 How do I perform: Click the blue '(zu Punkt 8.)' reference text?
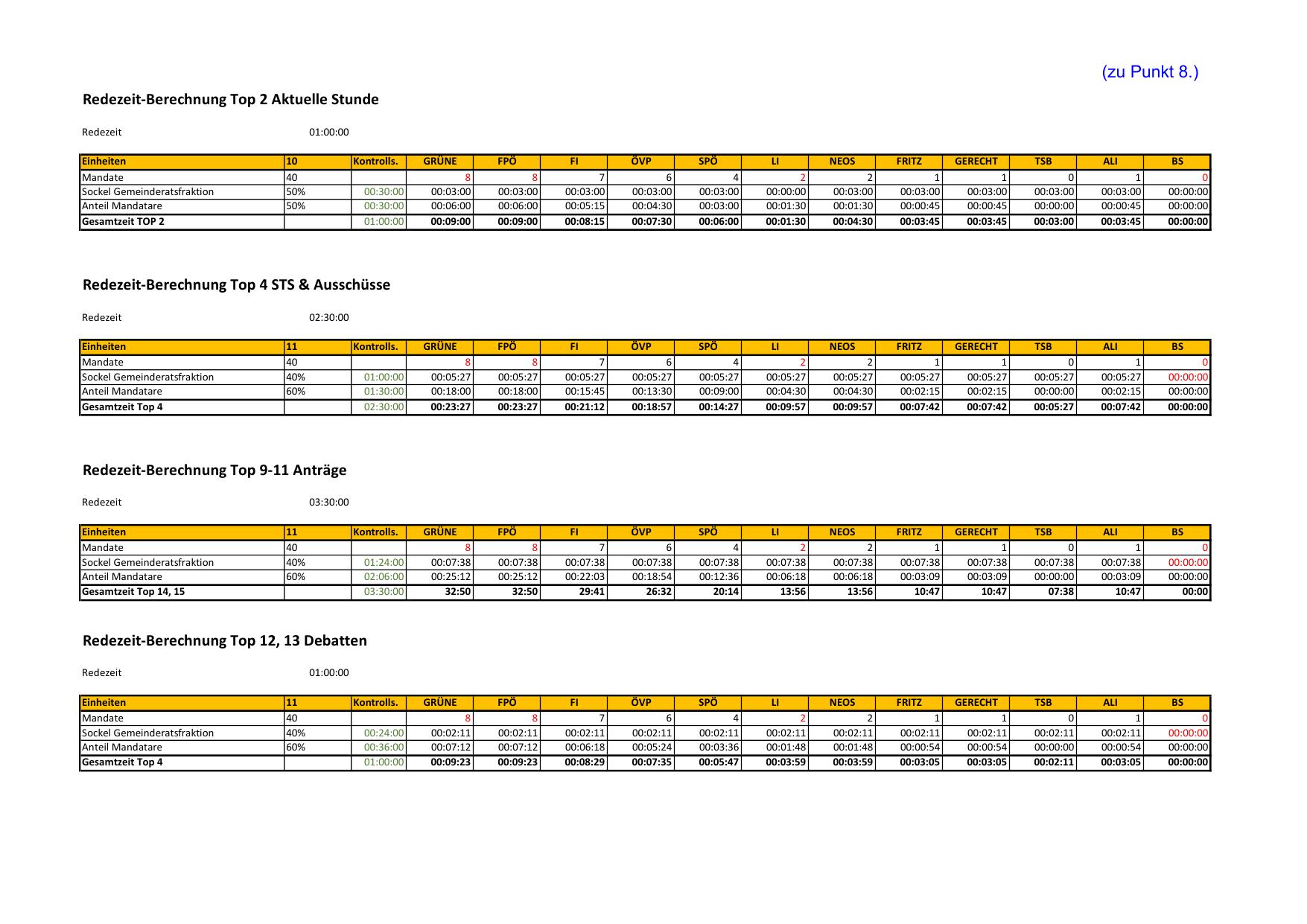click(x=1150, y=72)
